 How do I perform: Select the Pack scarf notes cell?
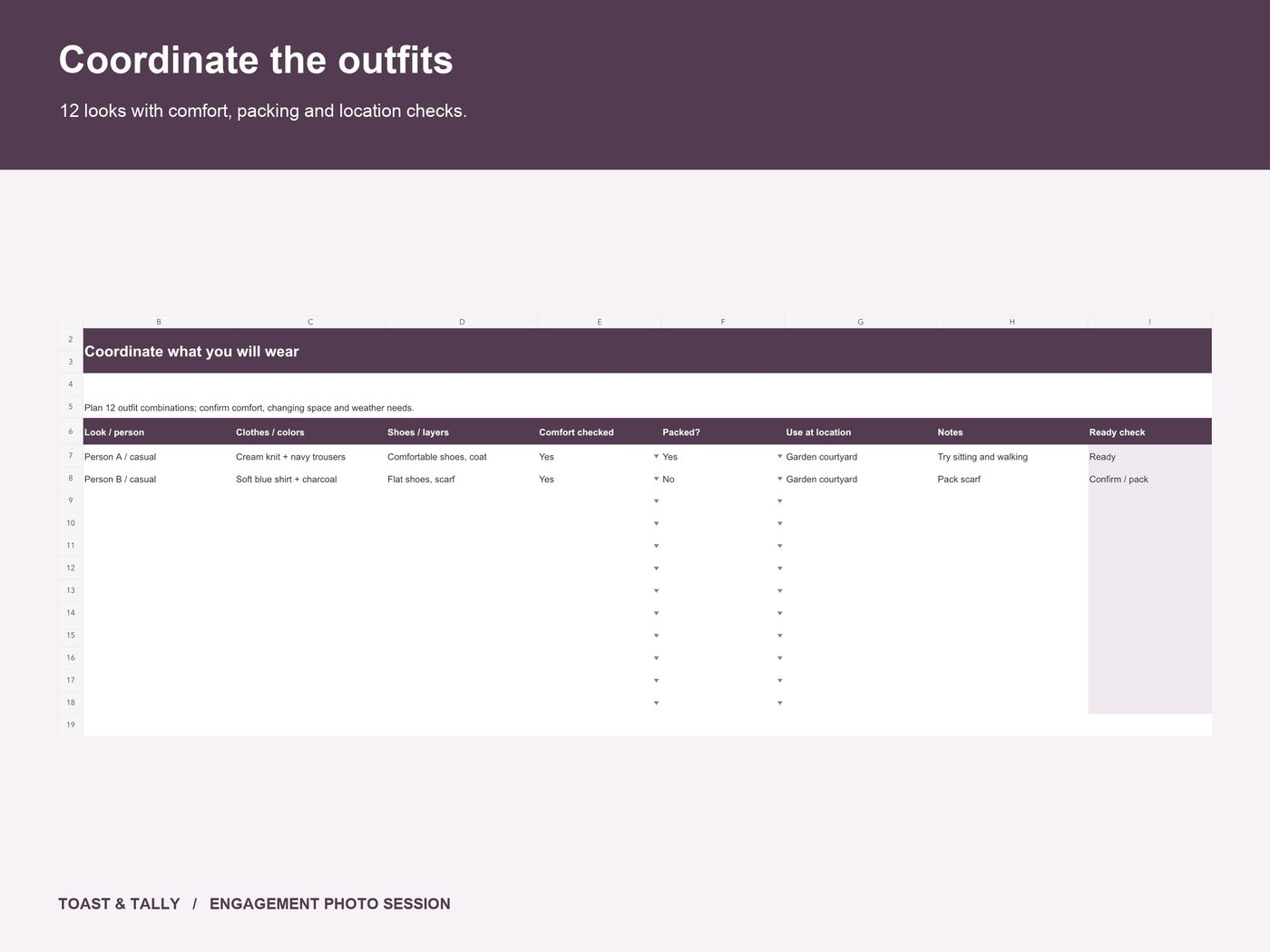[x=1011, y=479]
